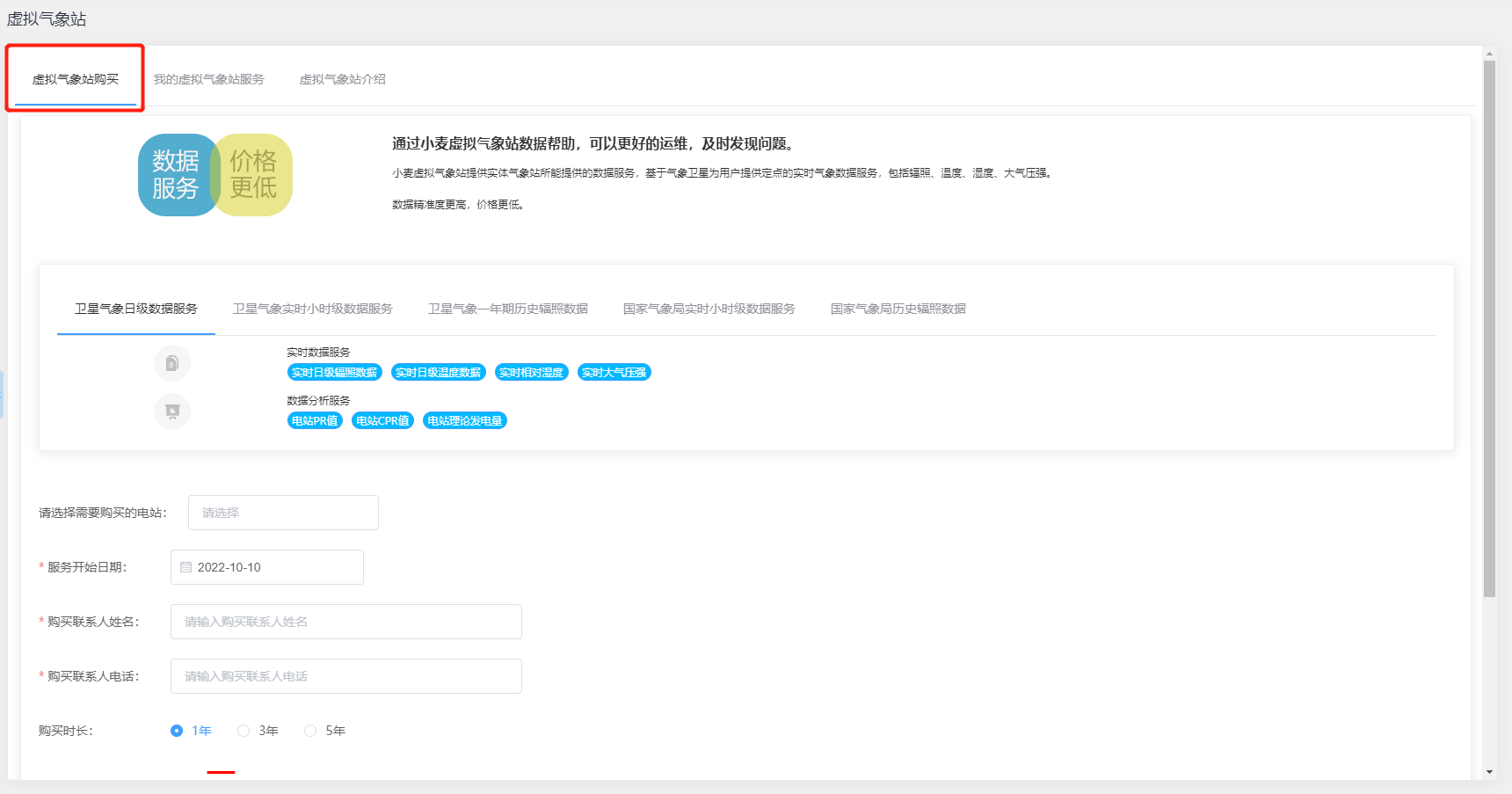Image resolution: width=1512 pixels, height=794 pixels.
Task: Click the 购买联系人姓名 input field
Action: tap(346, 622)
